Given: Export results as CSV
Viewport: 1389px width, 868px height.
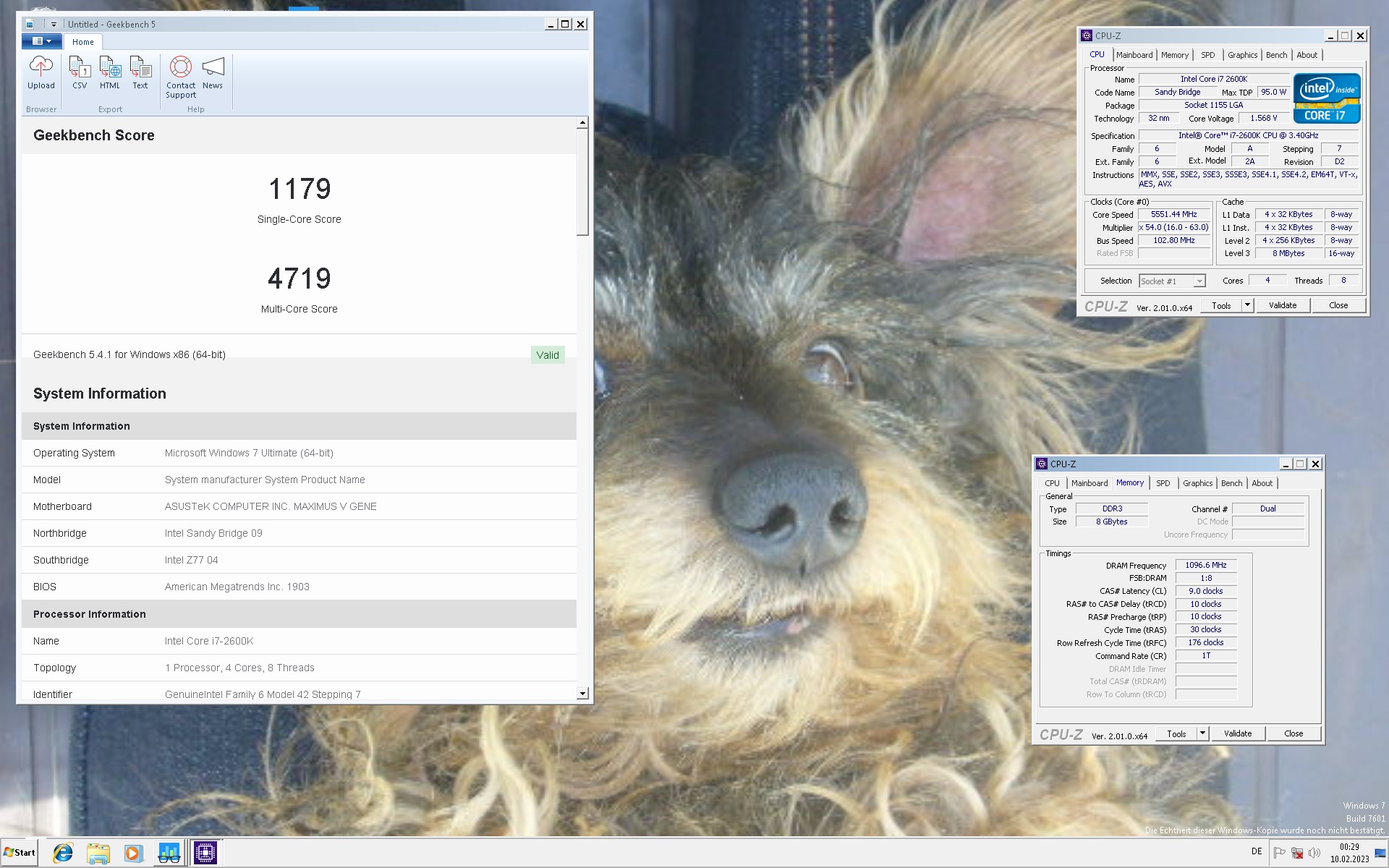Looking at the screenshot, I should click(80, 73).
